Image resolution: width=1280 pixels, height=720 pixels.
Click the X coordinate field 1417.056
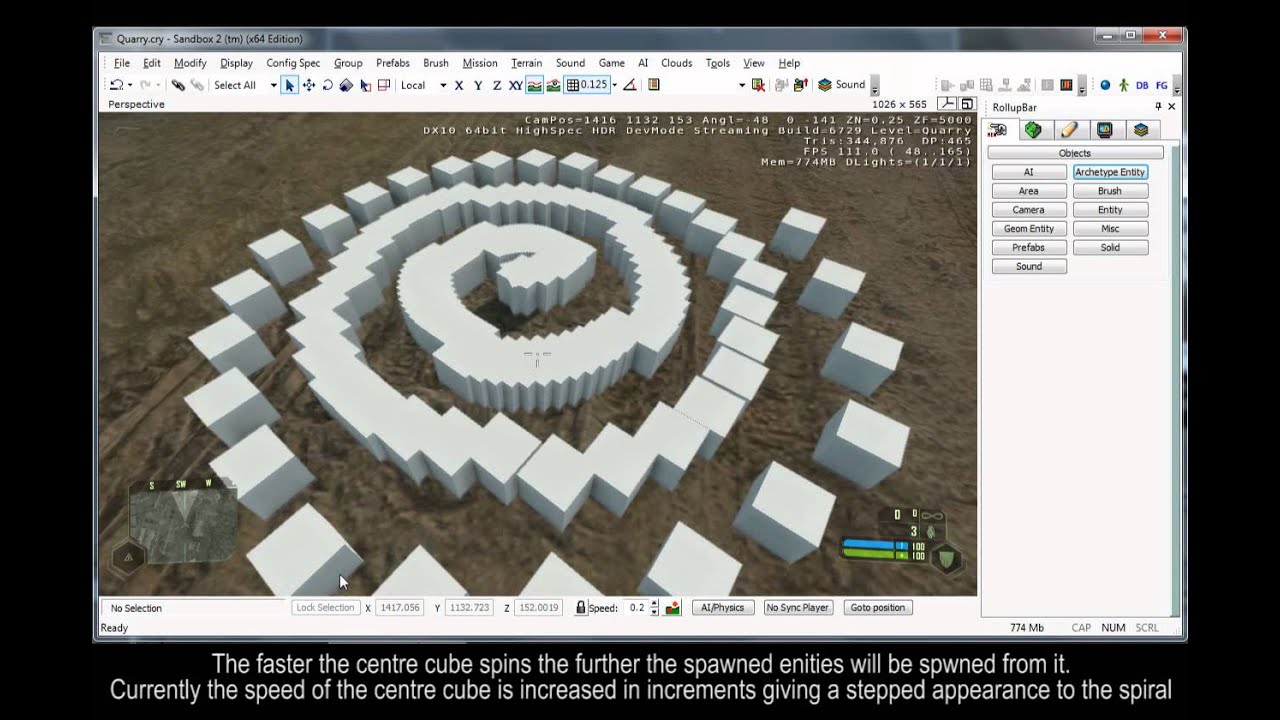tap(398, 608)
